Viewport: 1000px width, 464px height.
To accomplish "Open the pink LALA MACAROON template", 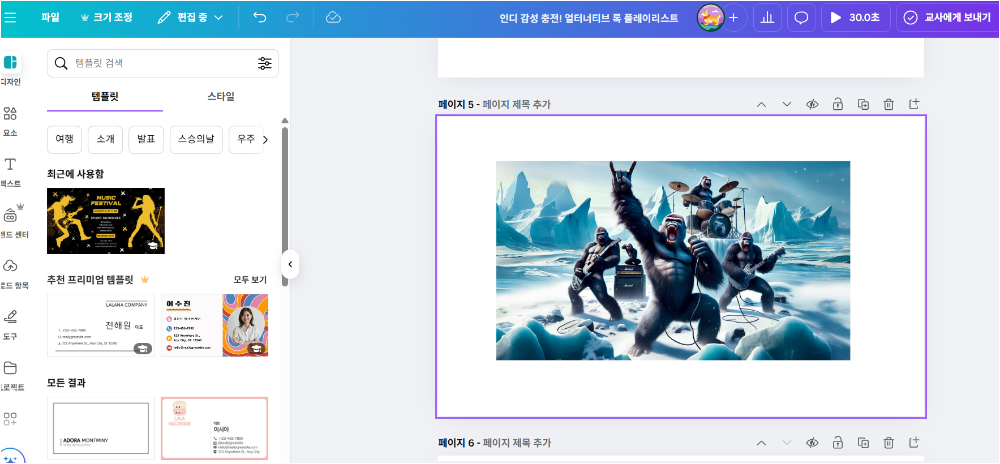I will pos(214,428).
